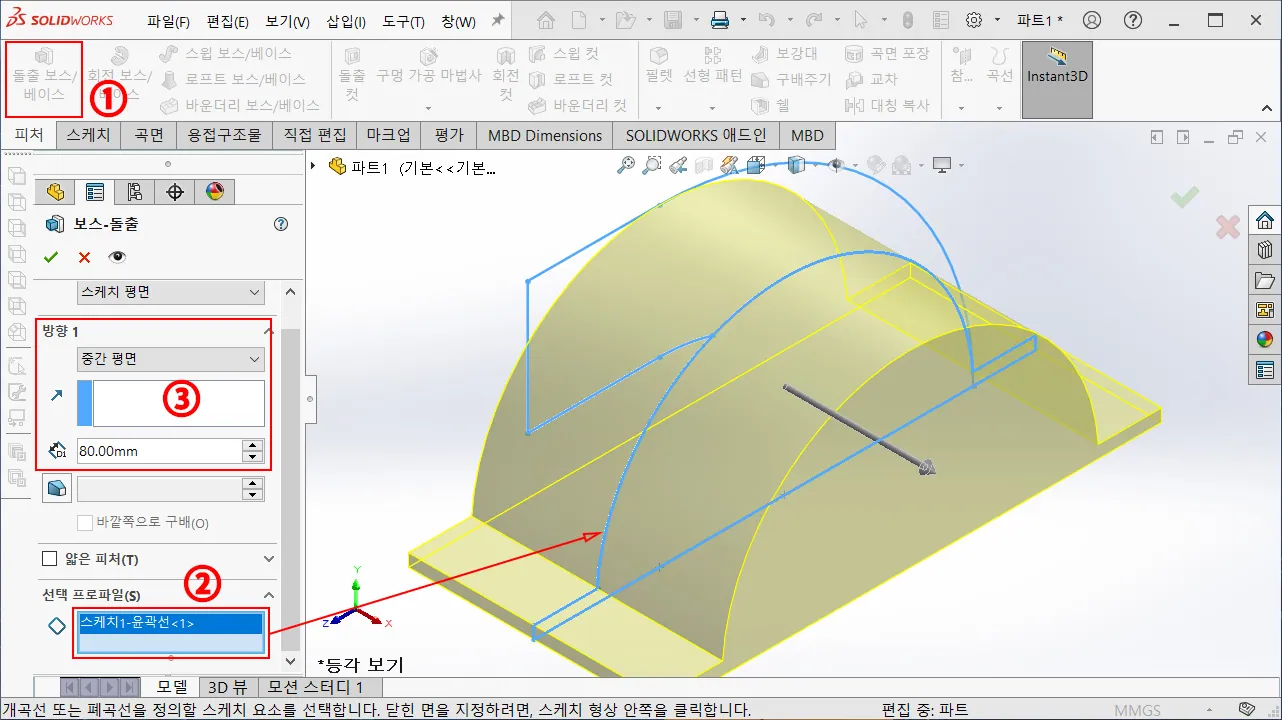Open the 중간 평면 end condition dropdown

[x=171, y=358]
